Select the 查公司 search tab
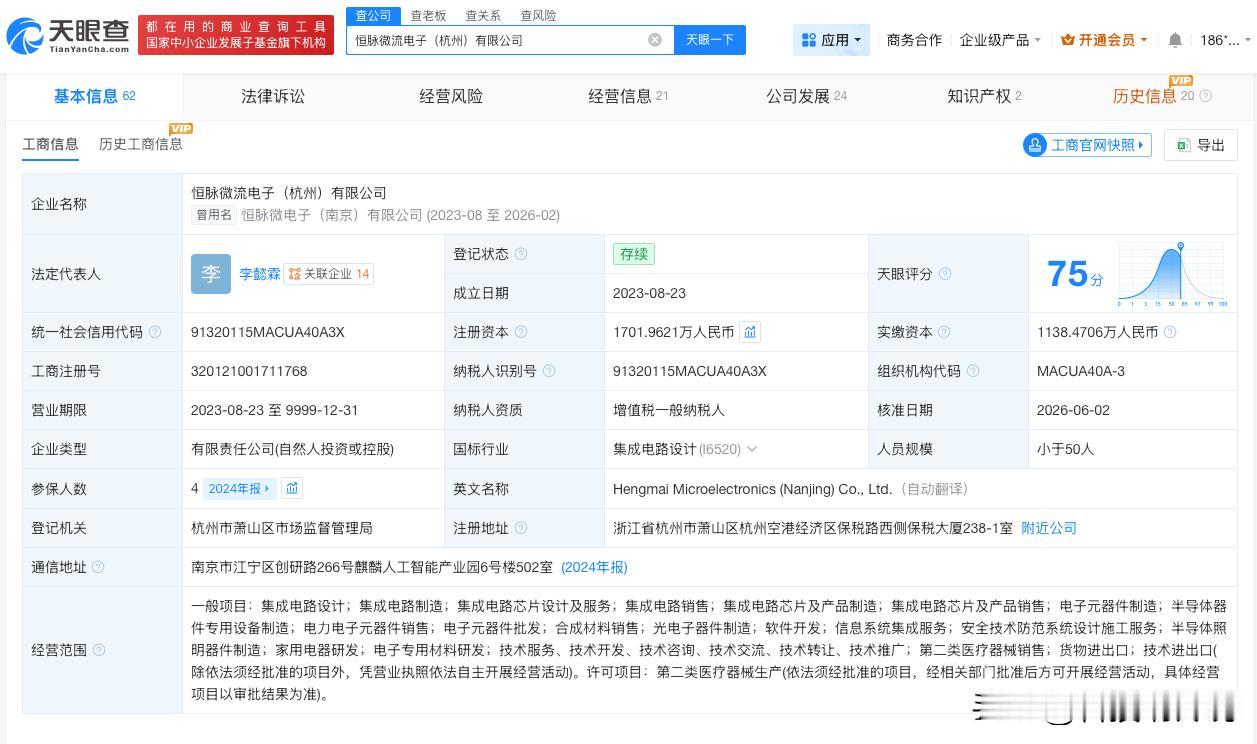Image resolution: width=1257 pixels, height=744 pixels. coord(373,15)
